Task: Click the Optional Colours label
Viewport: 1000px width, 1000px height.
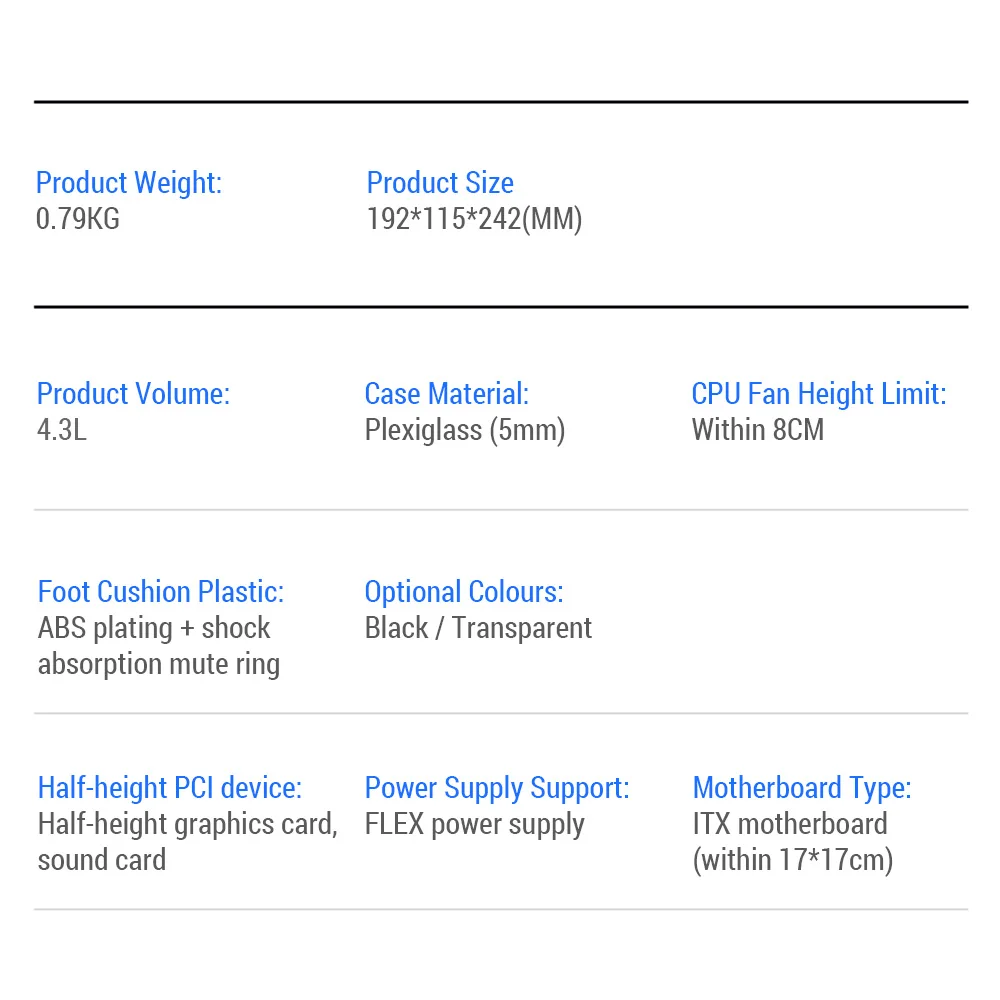Action: coord(464,592)
